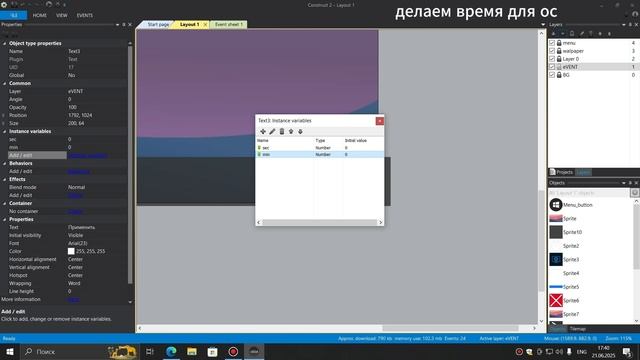Open the EVENTS ribbon tab
640x360 pixels.
click(84, 16)
